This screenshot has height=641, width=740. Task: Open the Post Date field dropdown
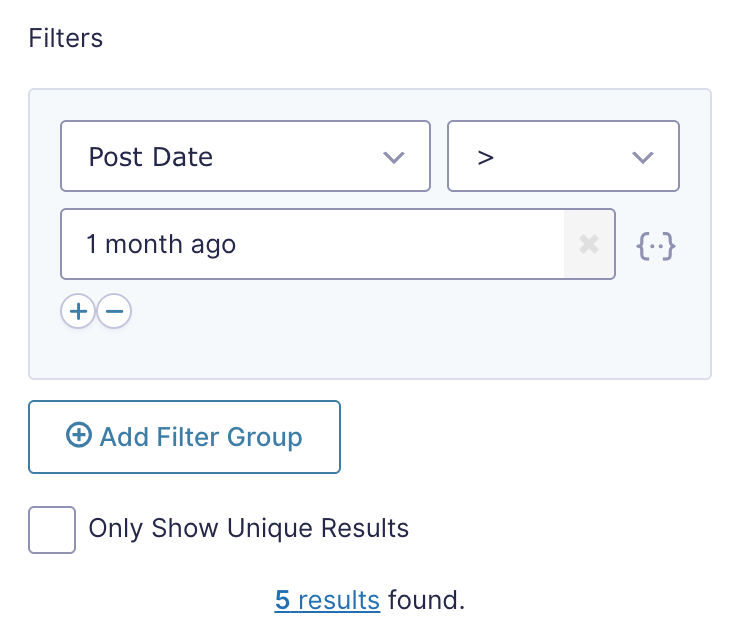(245, 156)
